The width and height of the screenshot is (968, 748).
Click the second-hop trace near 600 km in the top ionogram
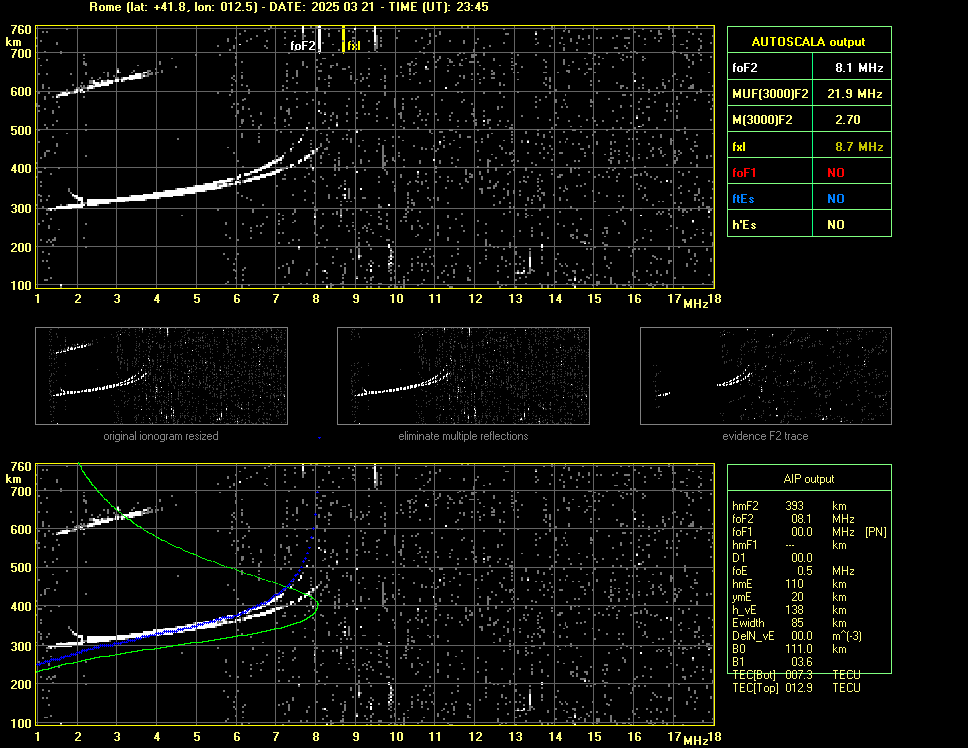[x=105, y=83]
